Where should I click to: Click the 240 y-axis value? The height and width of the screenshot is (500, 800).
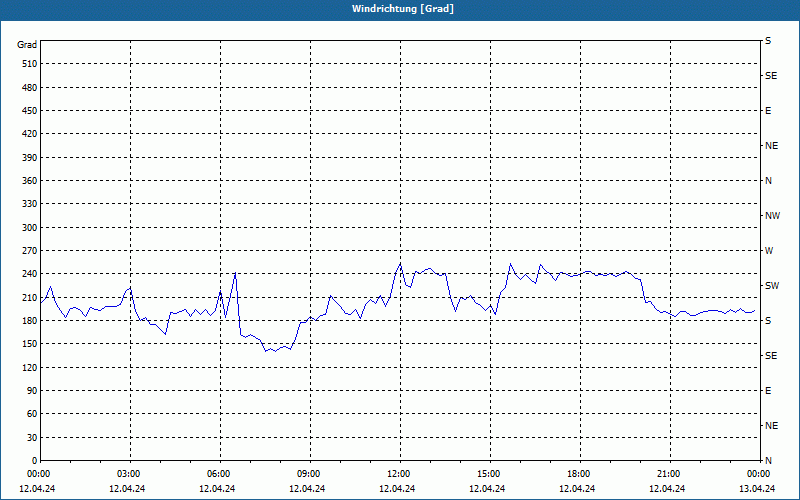pyautogui.click(x=30, y=274)
